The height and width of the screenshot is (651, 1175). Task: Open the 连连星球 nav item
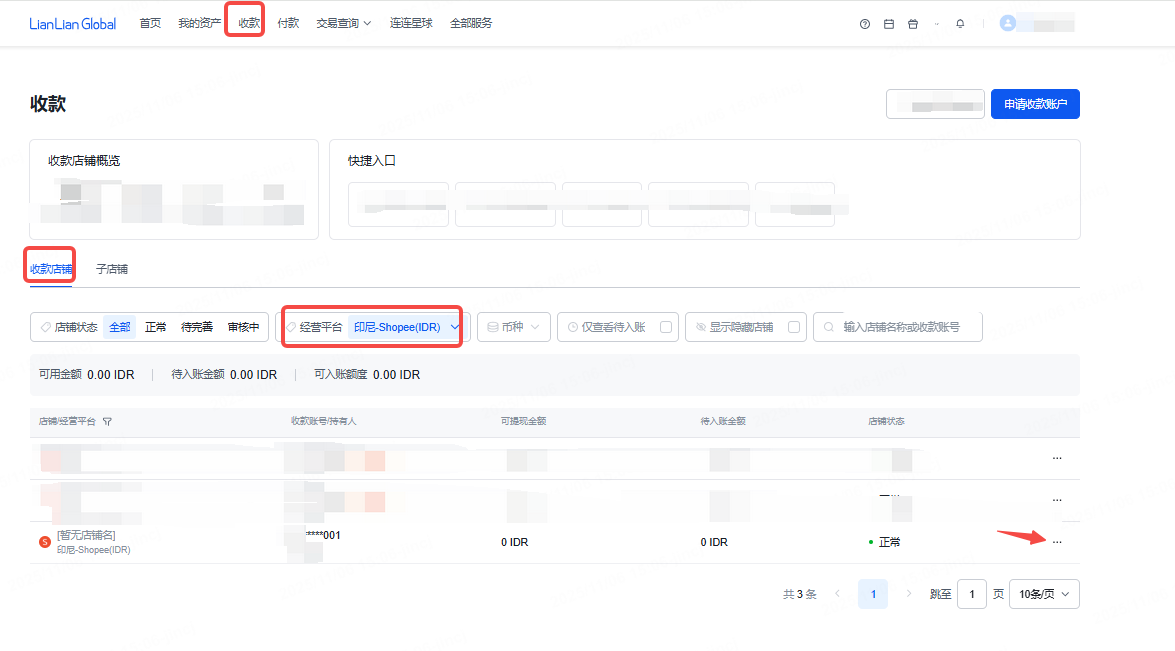[411, 24]
